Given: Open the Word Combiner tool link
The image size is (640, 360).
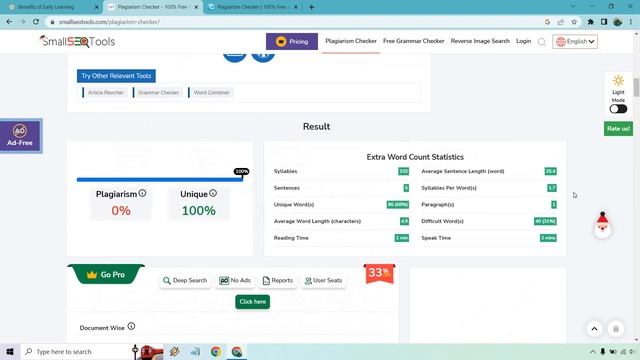Looking at the screenshot, I should coord(211,93).
